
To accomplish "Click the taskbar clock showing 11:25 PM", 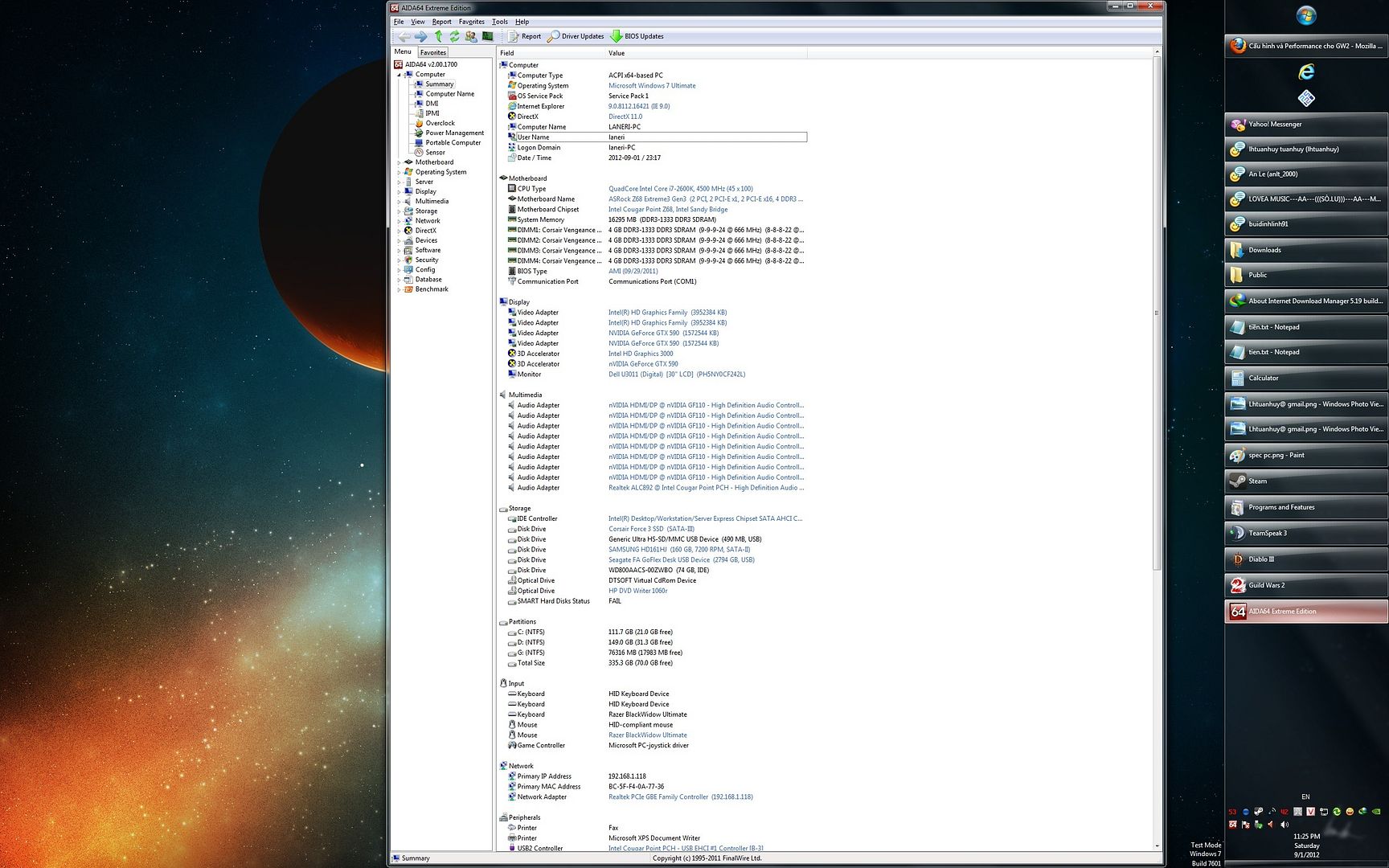I will [1306, 845].
